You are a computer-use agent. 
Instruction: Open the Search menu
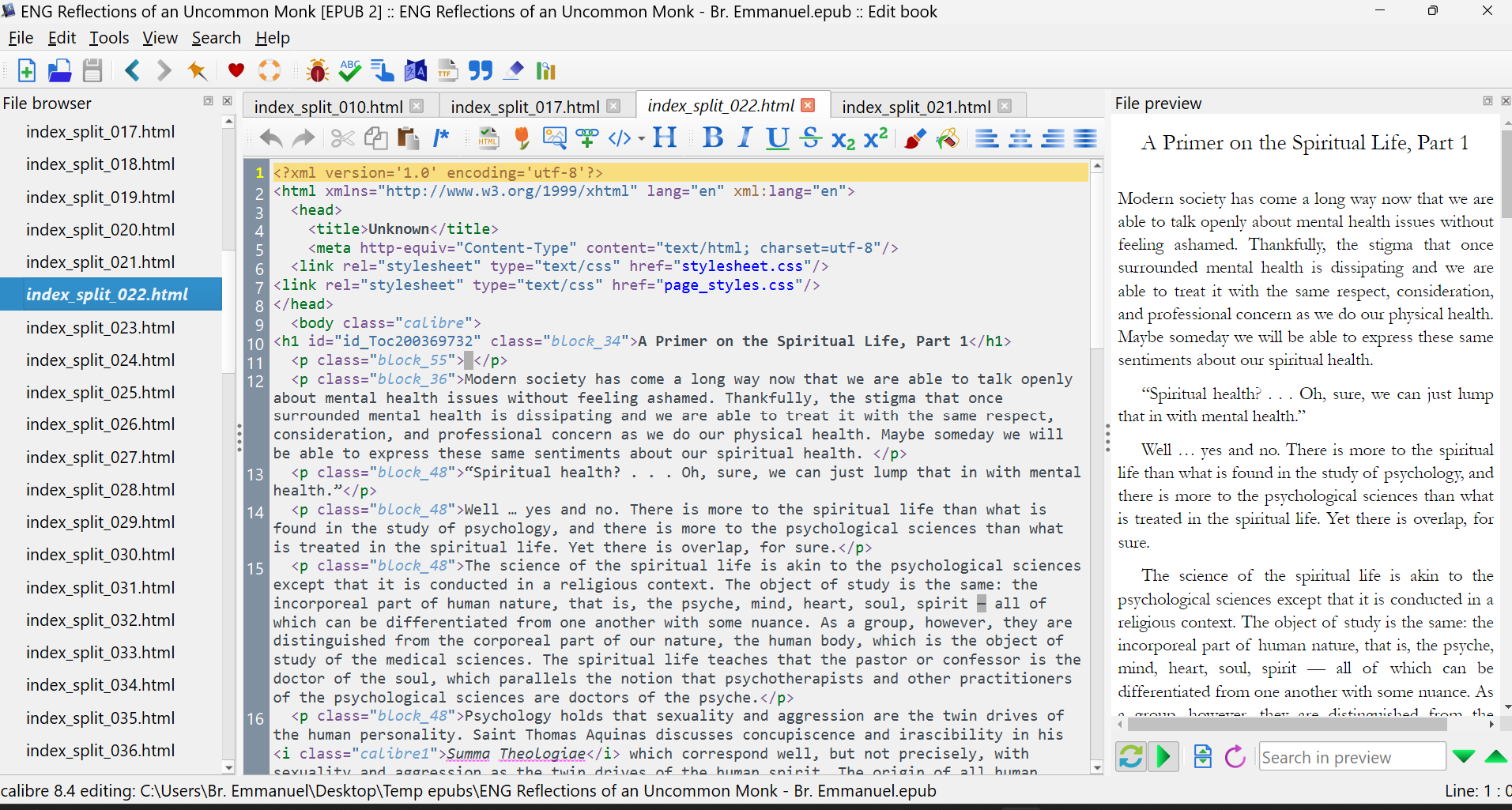coord(216,38)
